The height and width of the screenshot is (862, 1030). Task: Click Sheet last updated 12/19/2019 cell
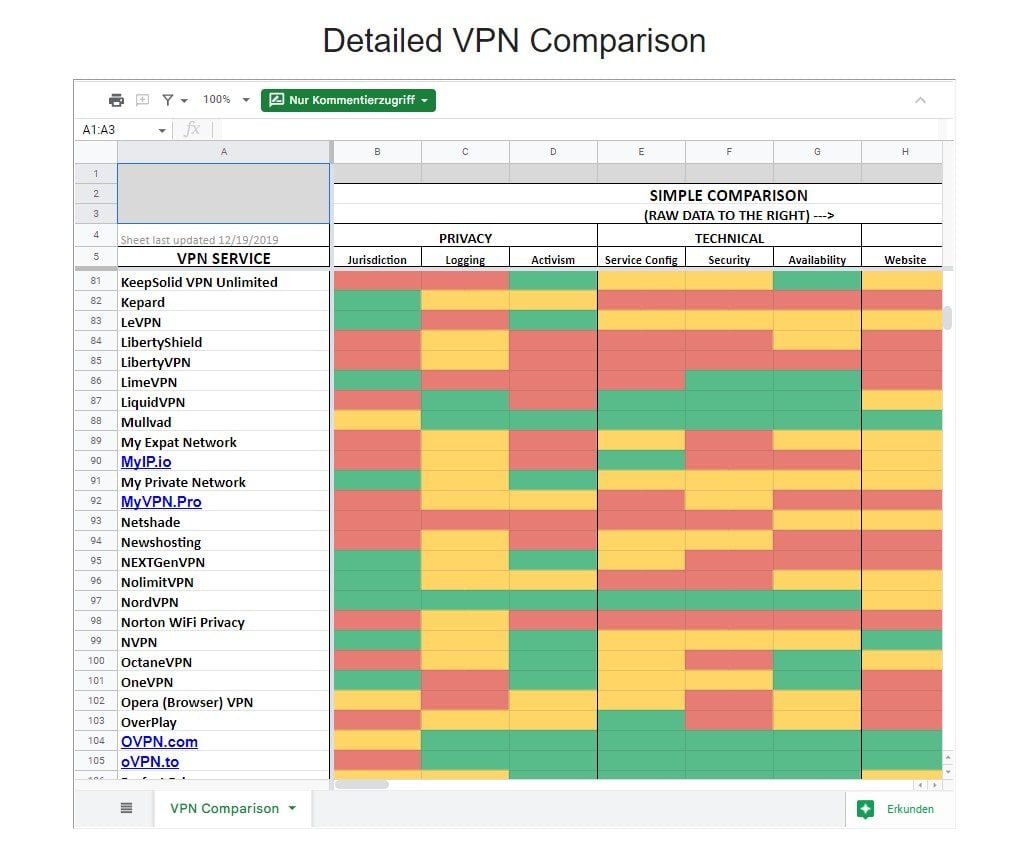point(223,237)
